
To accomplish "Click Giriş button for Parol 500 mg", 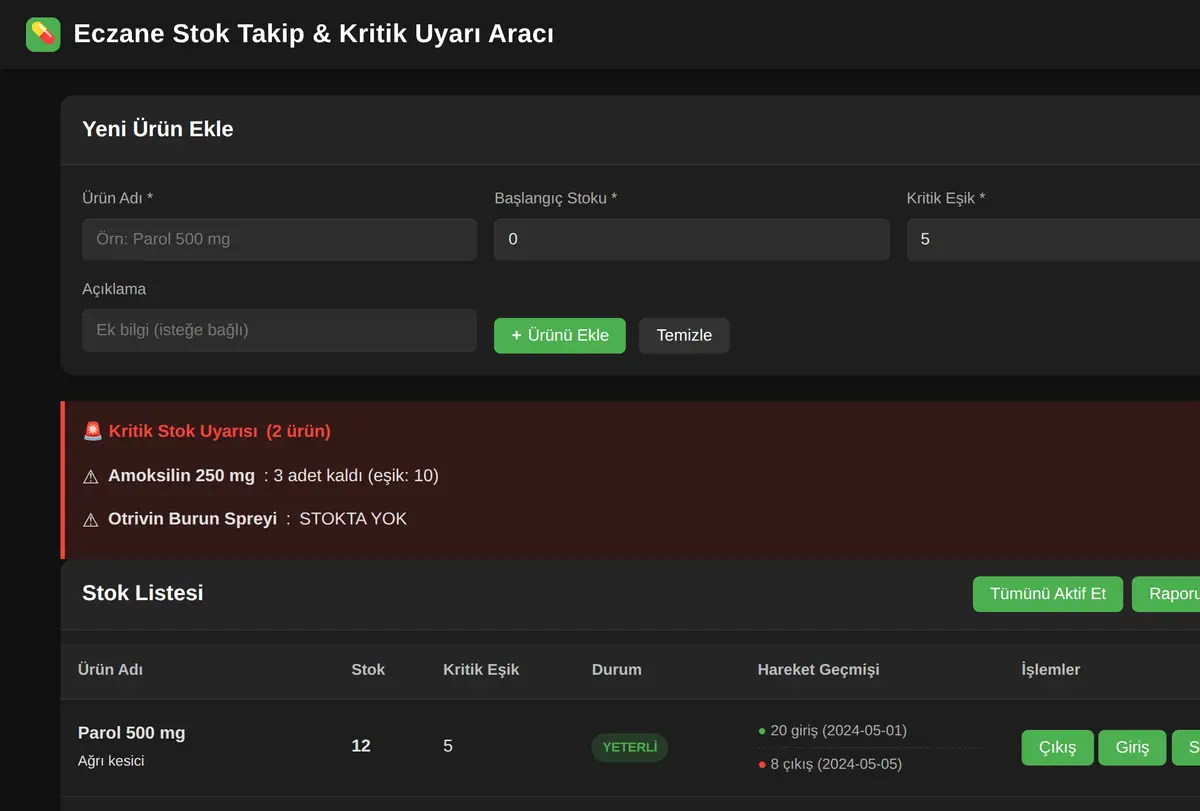I will (1133, 747).
